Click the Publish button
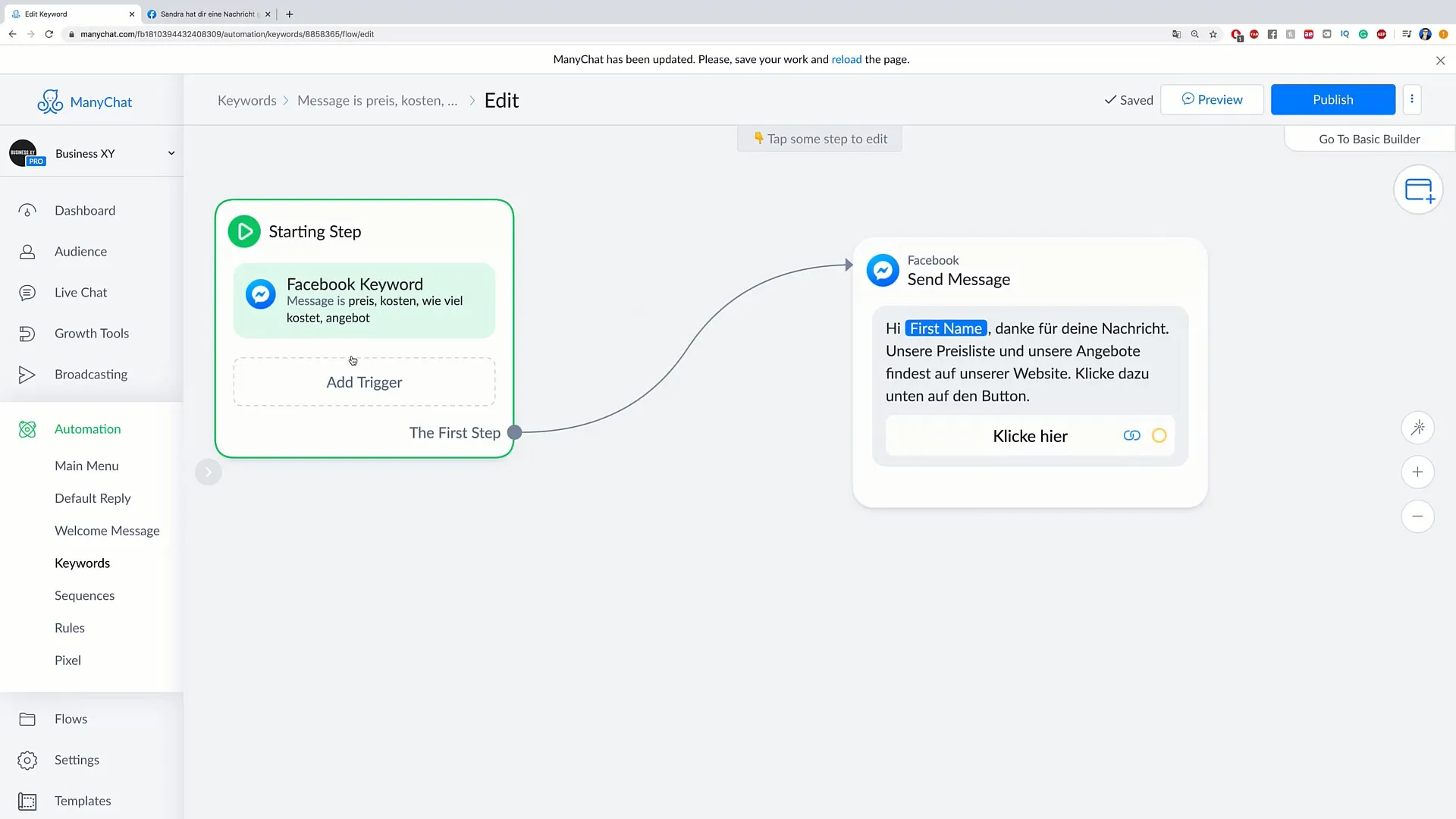 click(x=1332, y=99)
